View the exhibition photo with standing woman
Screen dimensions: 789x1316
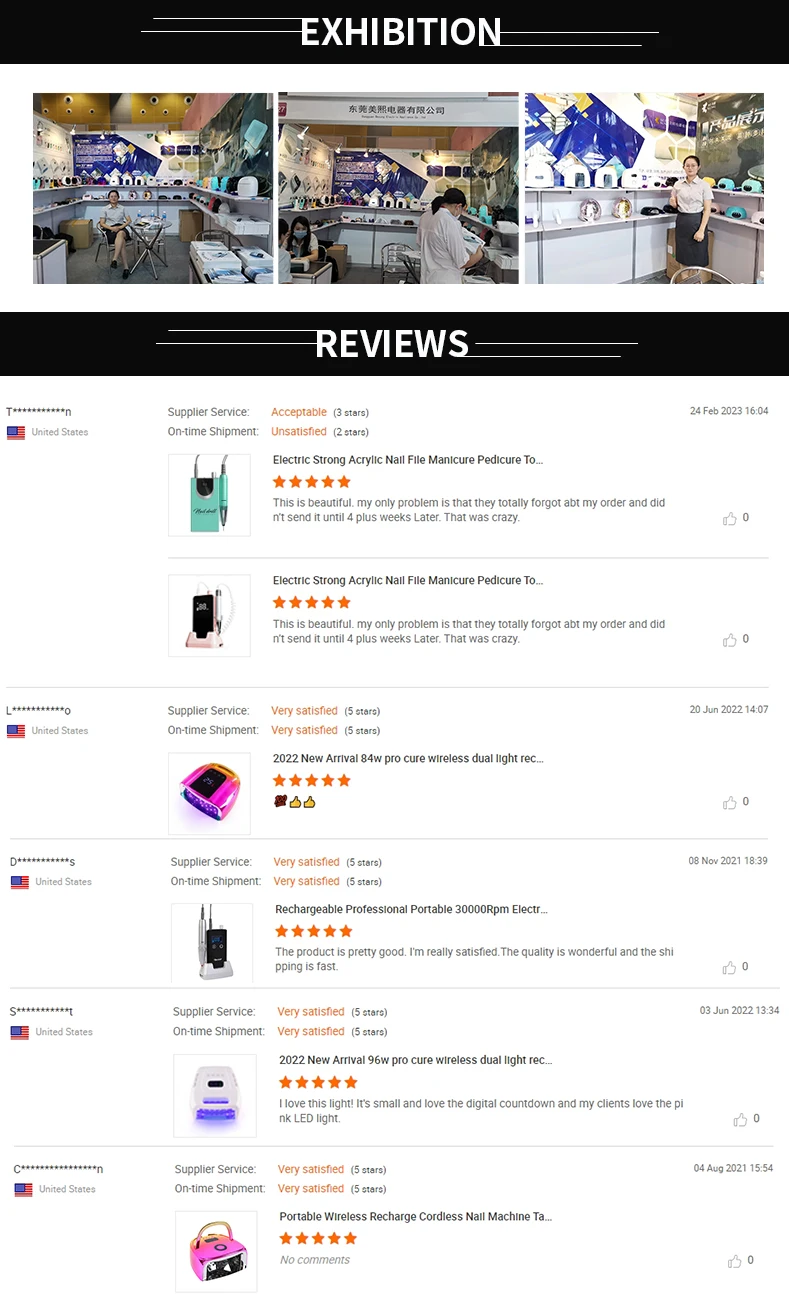tap(644, 188)
